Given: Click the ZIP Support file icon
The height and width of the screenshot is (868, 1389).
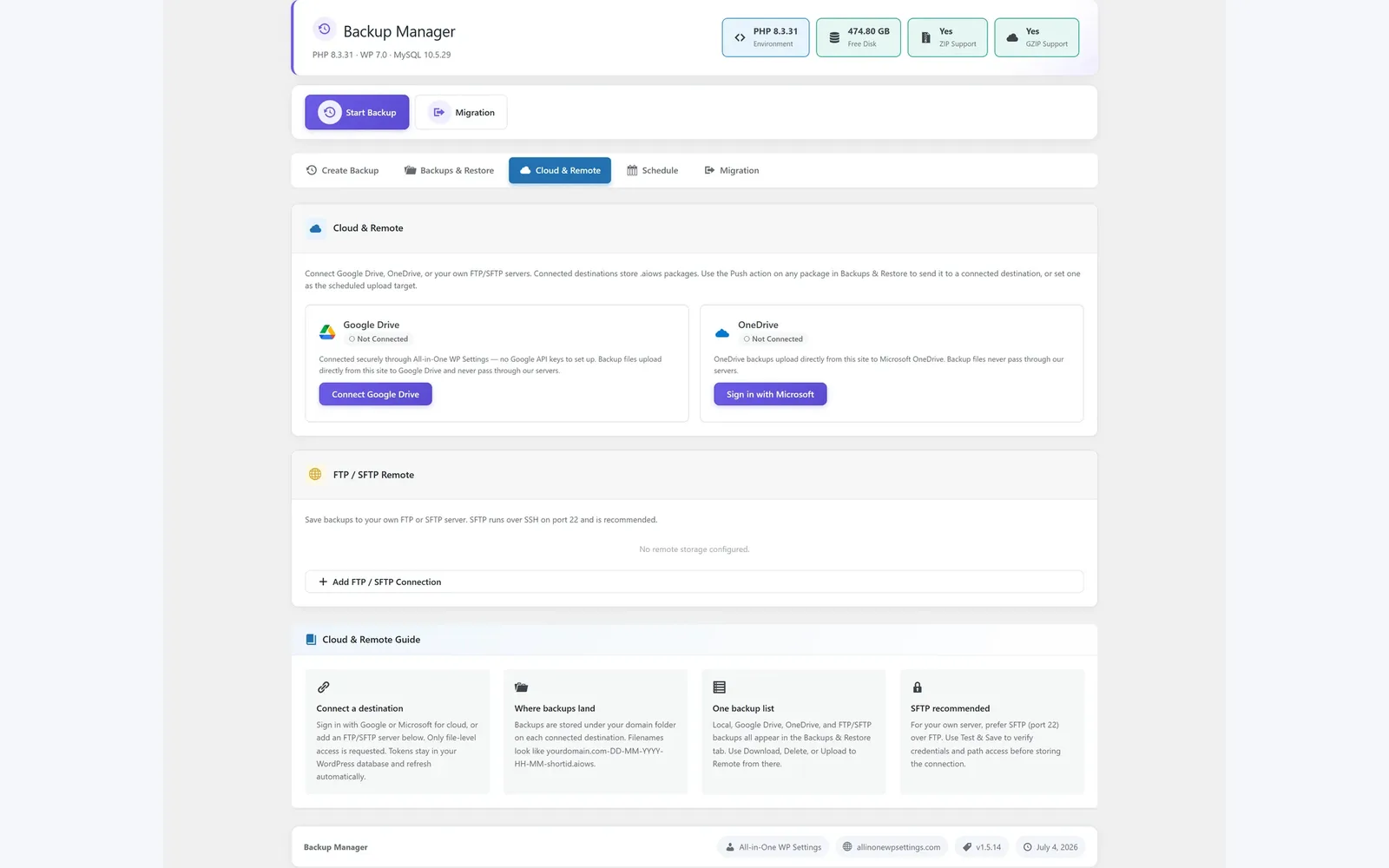Looking at the screenshot, I should 925,37.
